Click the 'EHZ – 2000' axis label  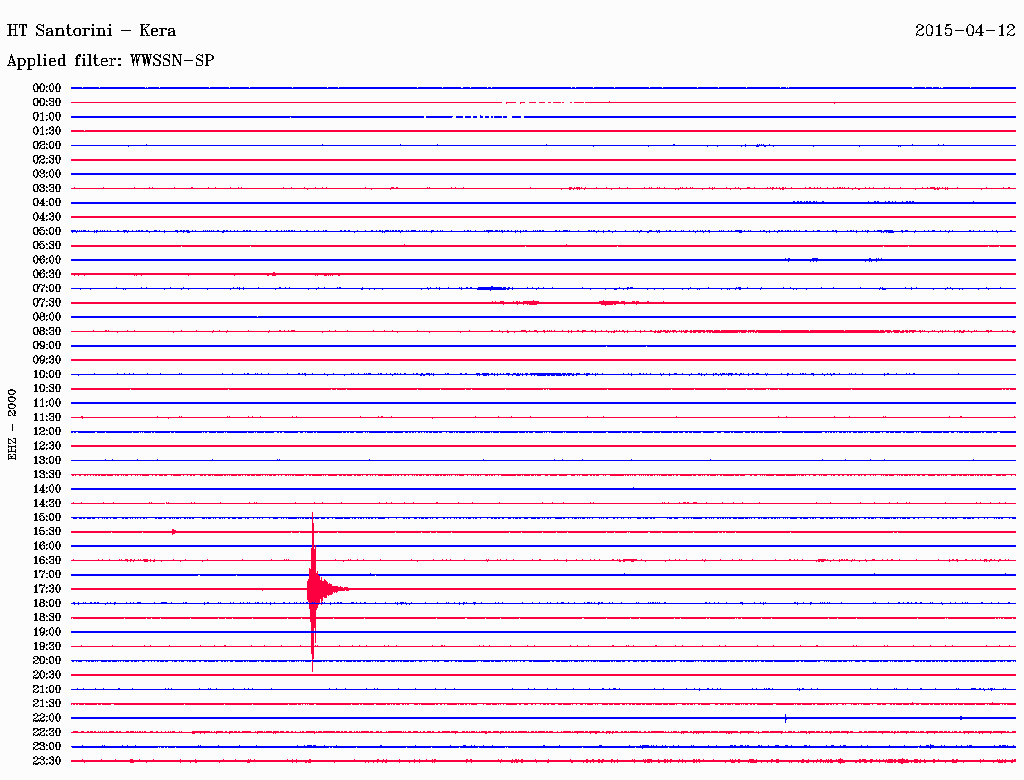[x=12, y=425]
